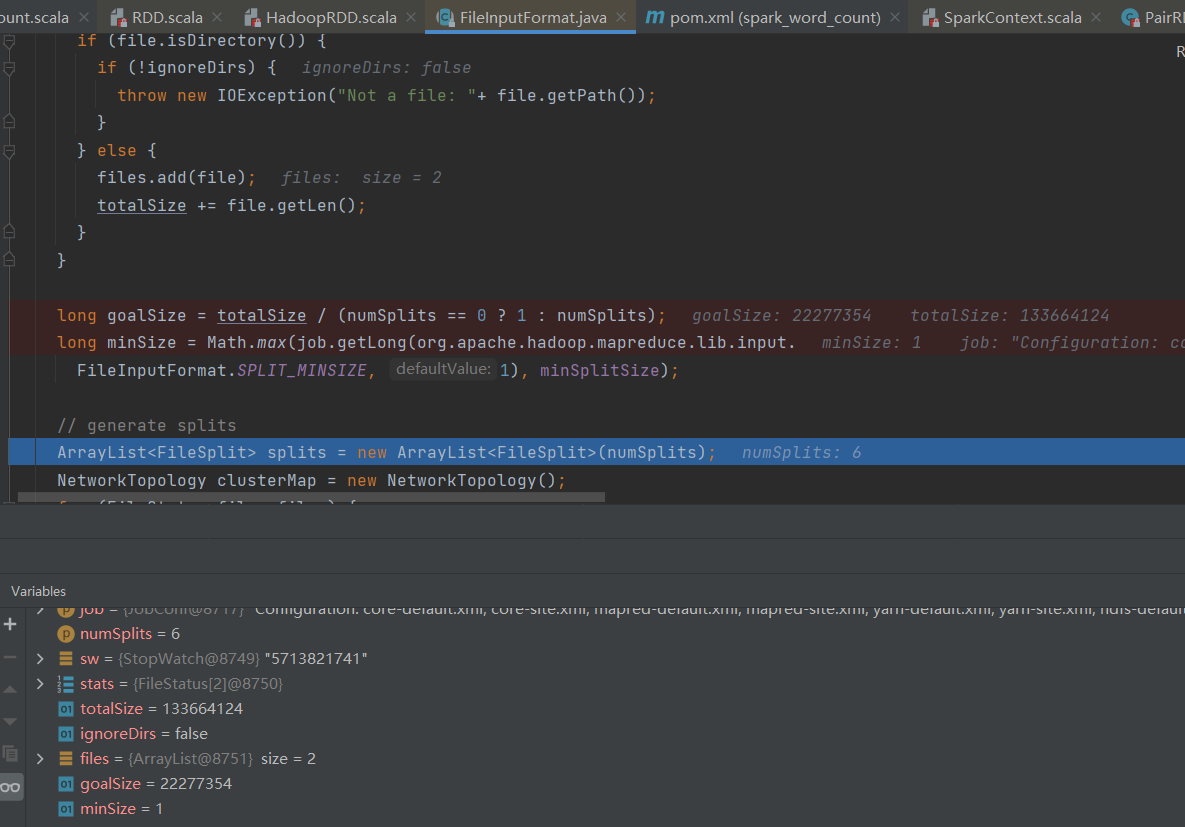Click the highlighted ArrayList<FileSplit> splits line

click(596, 452)
